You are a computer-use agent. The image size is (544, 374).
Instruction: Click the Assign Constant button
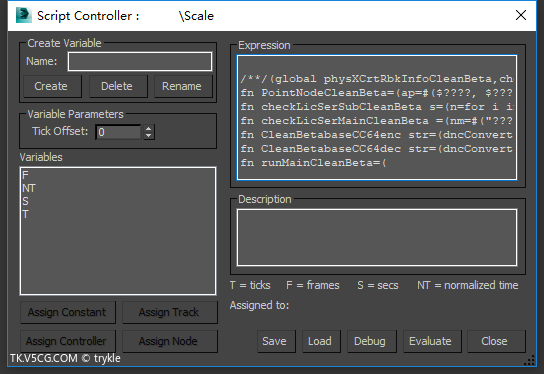68,312
